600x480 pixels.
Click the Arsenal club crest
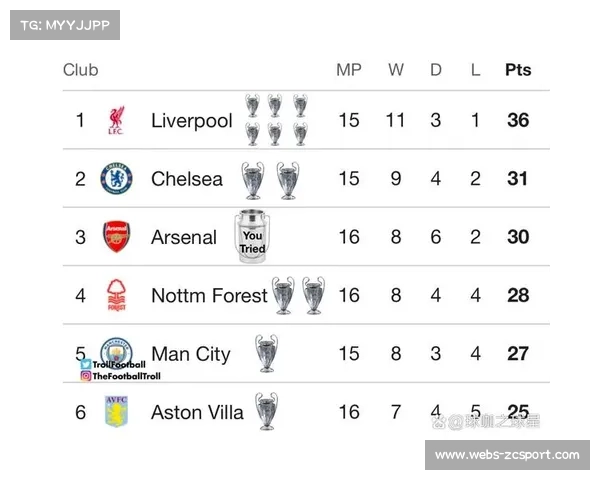[x=117, y=237]
